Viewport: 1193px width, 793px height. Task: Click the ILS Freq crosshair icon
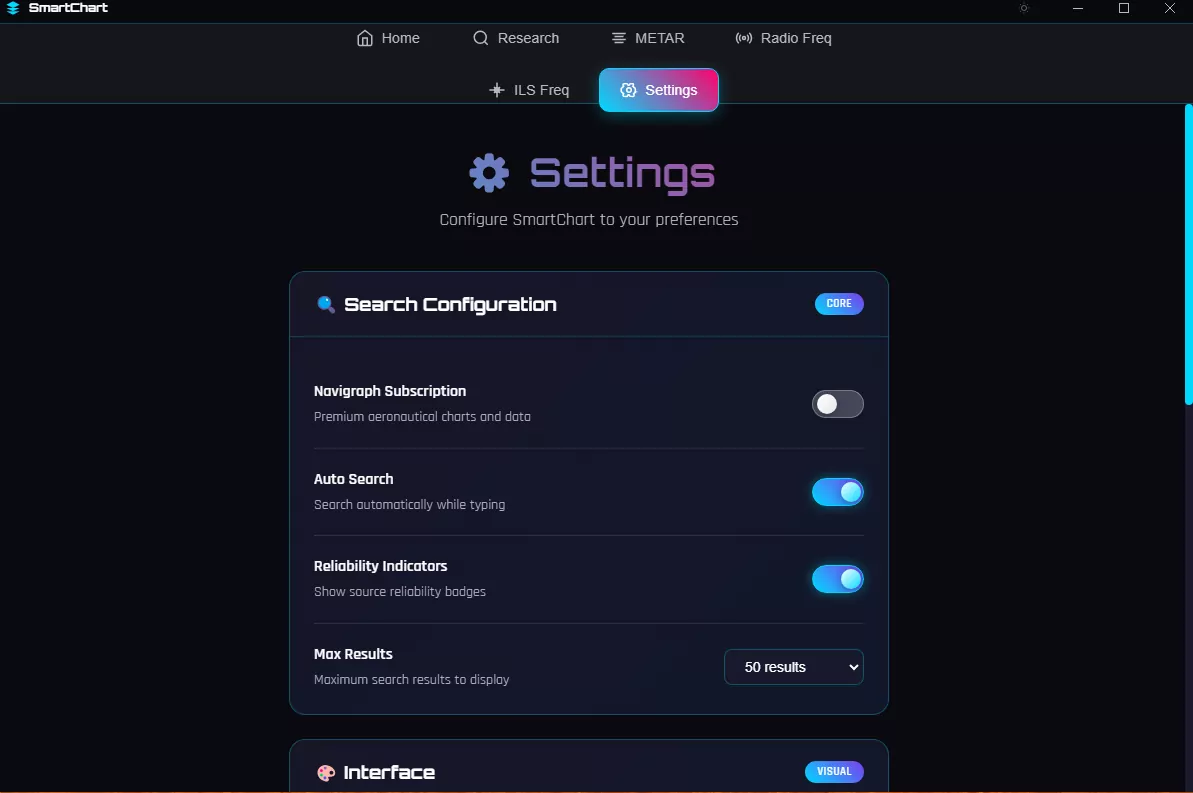coord(496,90)
